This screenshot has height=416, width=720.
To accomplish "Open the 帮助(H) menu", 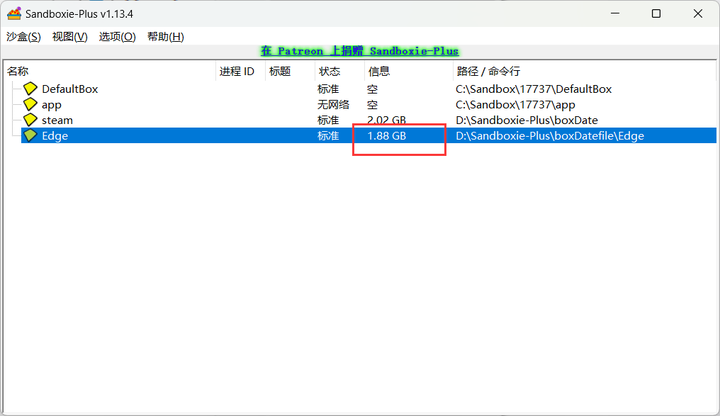I will point(165,37).
